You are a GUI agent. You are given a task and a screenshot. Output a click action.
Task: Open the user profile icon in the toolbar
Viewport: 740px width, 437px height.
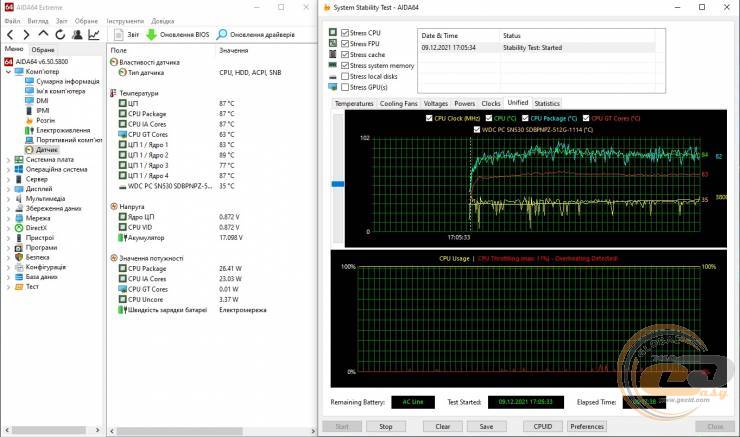[x=77, y=34]
